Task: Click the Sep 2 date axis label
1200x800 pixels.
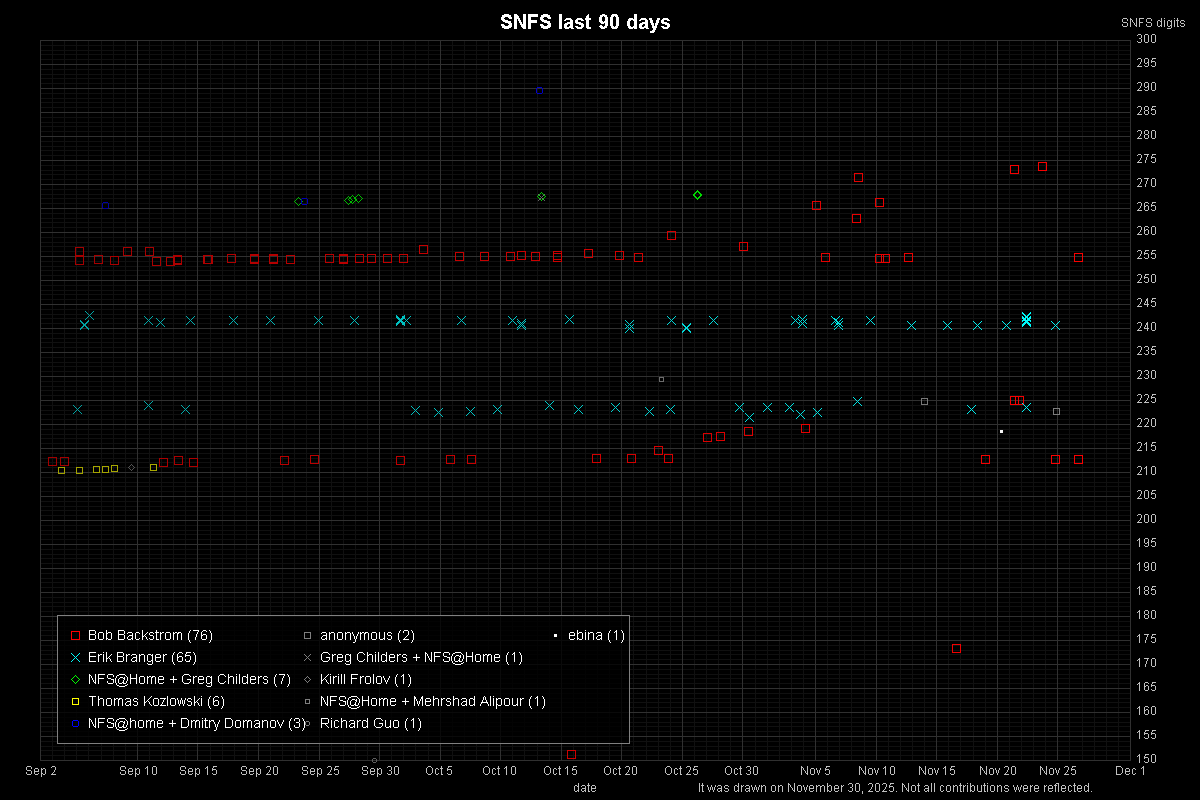Action: pyautogui.click(x=41, y=771)
